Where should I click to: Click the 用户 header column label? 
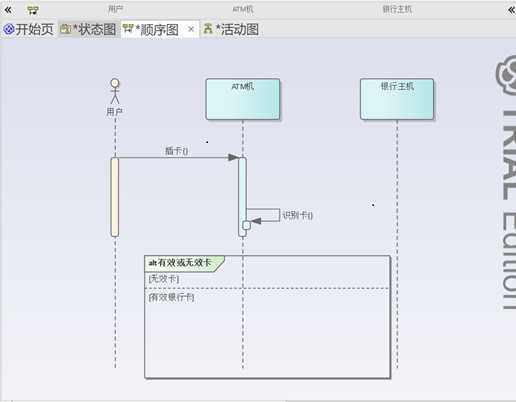click(x=115, y=9)
